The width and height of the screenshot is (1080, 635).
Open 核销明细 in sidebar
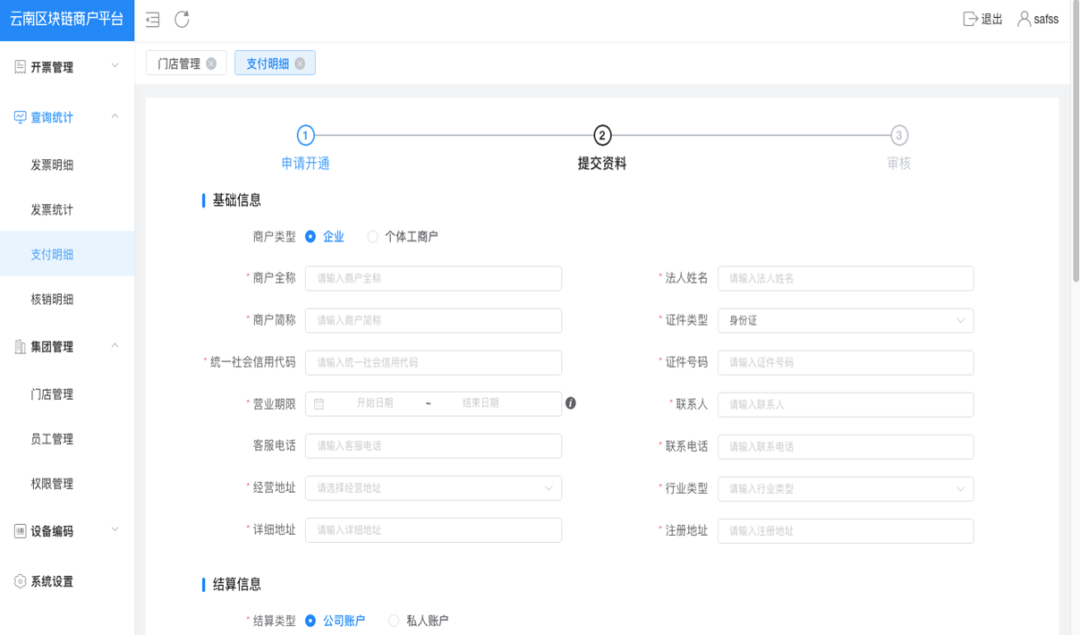[x=52, y=299]
